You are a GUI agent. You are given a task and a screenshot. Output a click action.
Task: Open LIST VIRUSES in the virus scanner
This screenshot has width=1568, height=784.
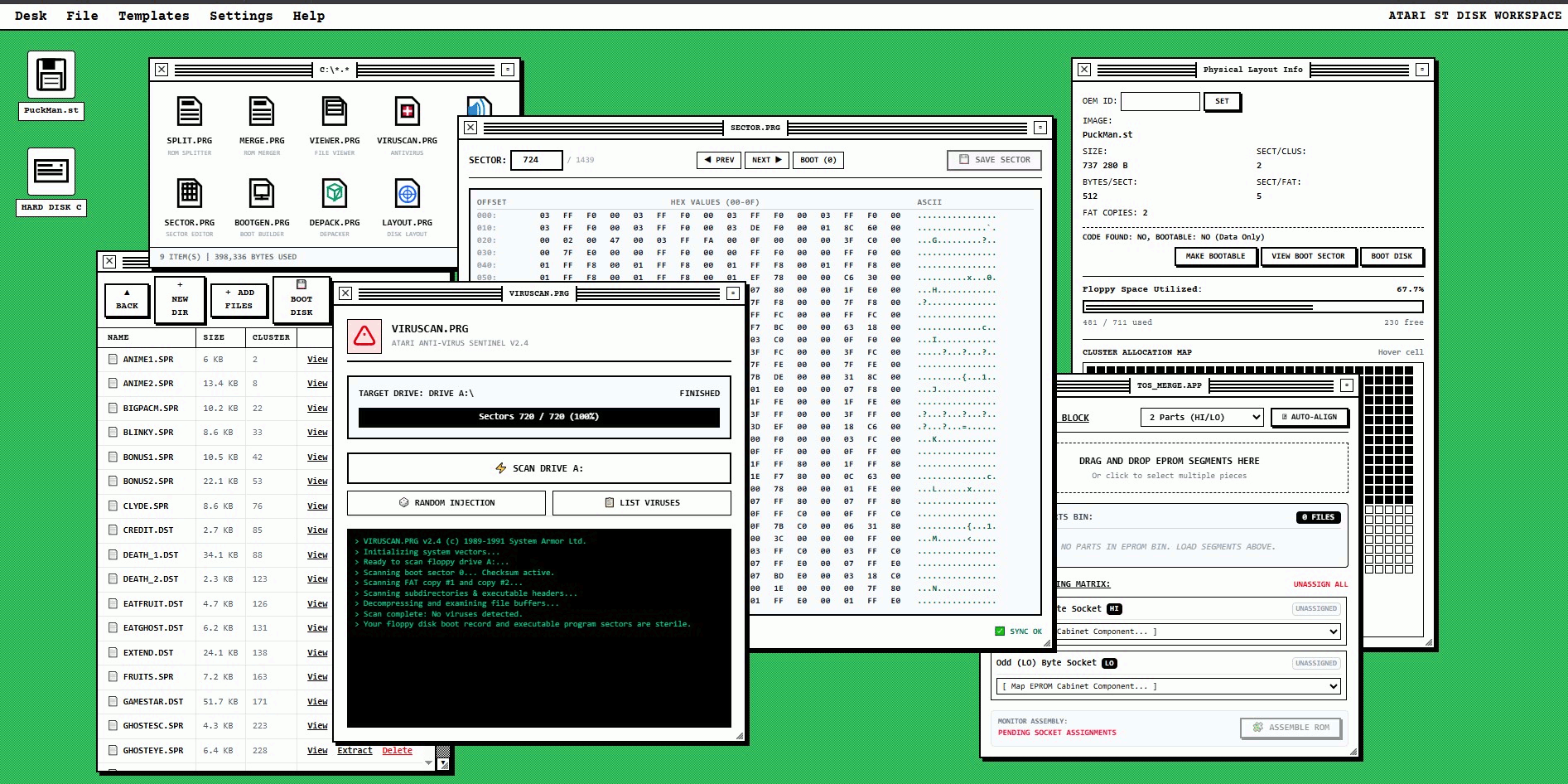[642, 503]
